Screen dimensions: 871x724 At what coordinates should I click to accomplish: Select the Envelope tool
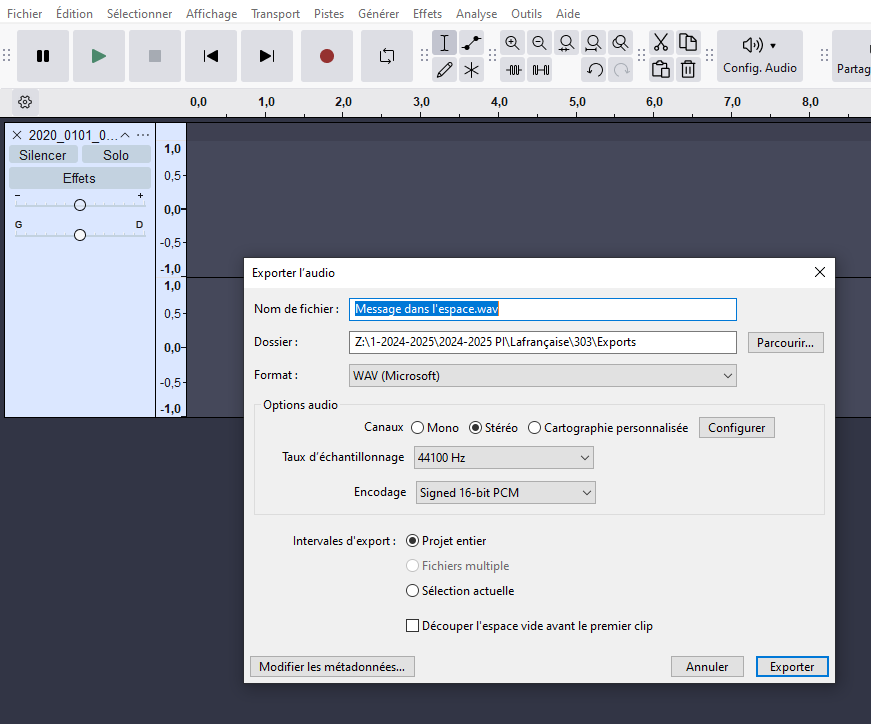(472, 43)
